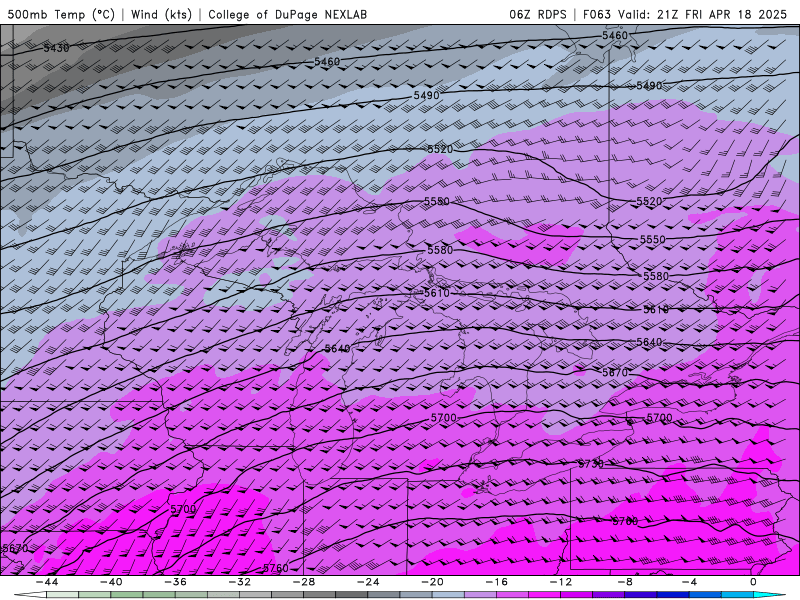Image resolution: width=800 pixels, height=600 pixels.
Task: Click the -44 color scale label
Action: [46, 582]
